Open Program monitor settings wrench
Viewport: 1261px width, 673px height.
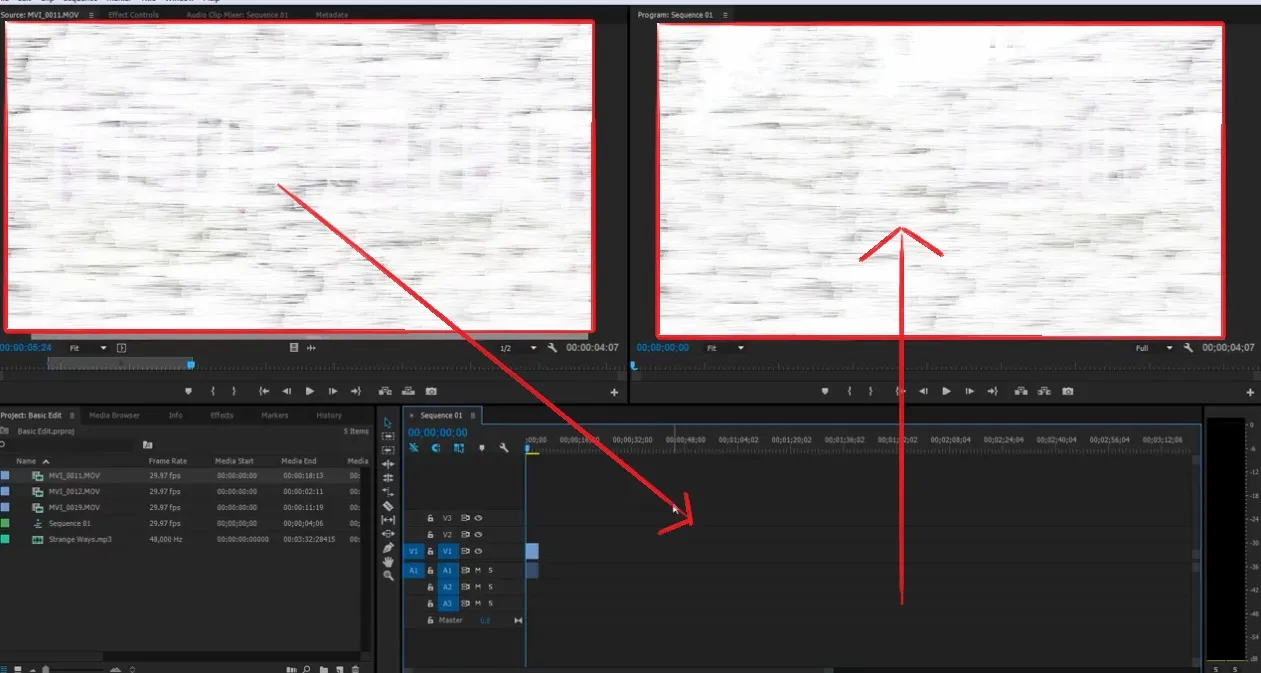pos(1188,348)
